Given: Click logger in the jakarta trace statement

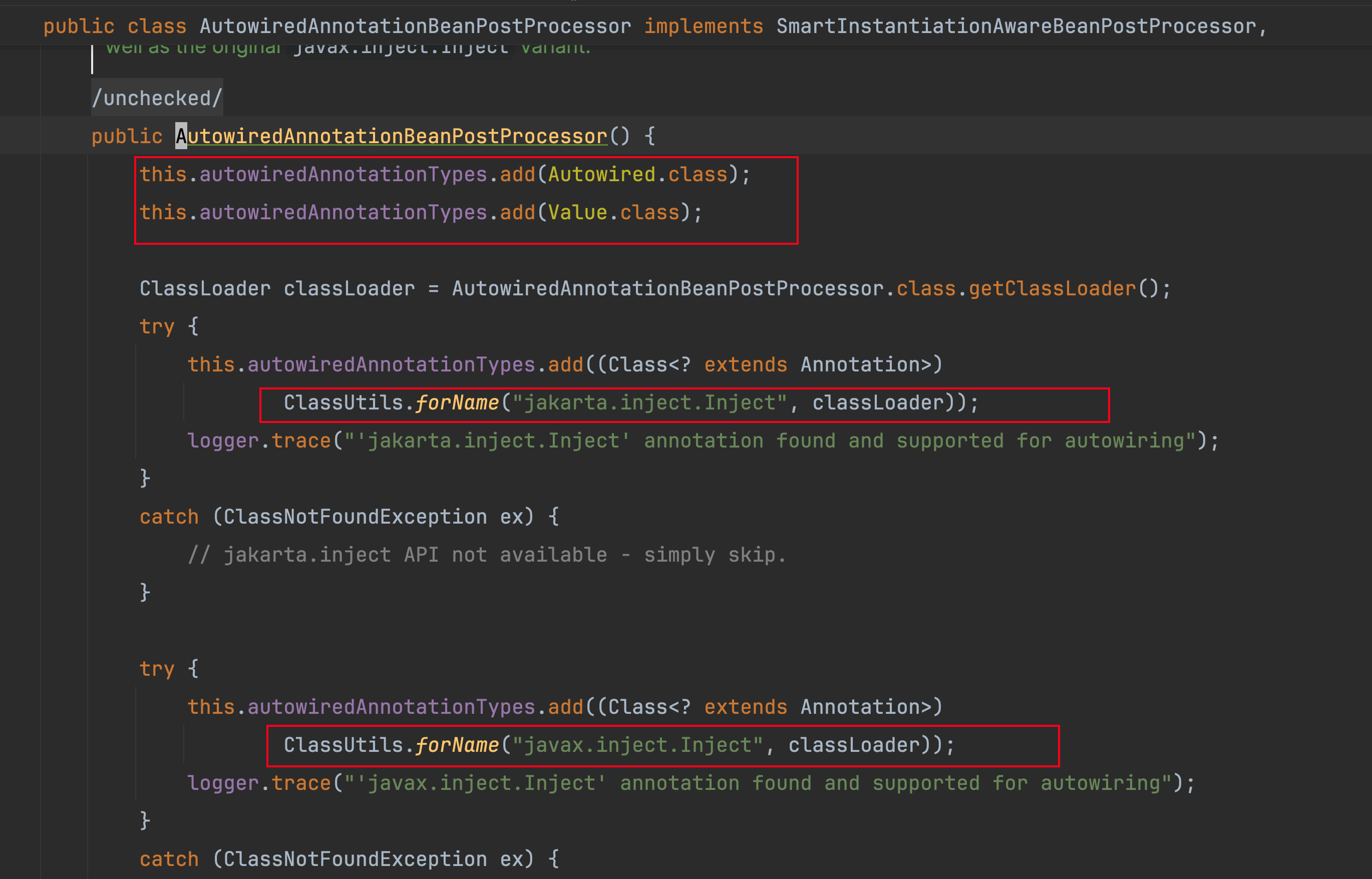Looking at the screenshot, I should point(223,441).
